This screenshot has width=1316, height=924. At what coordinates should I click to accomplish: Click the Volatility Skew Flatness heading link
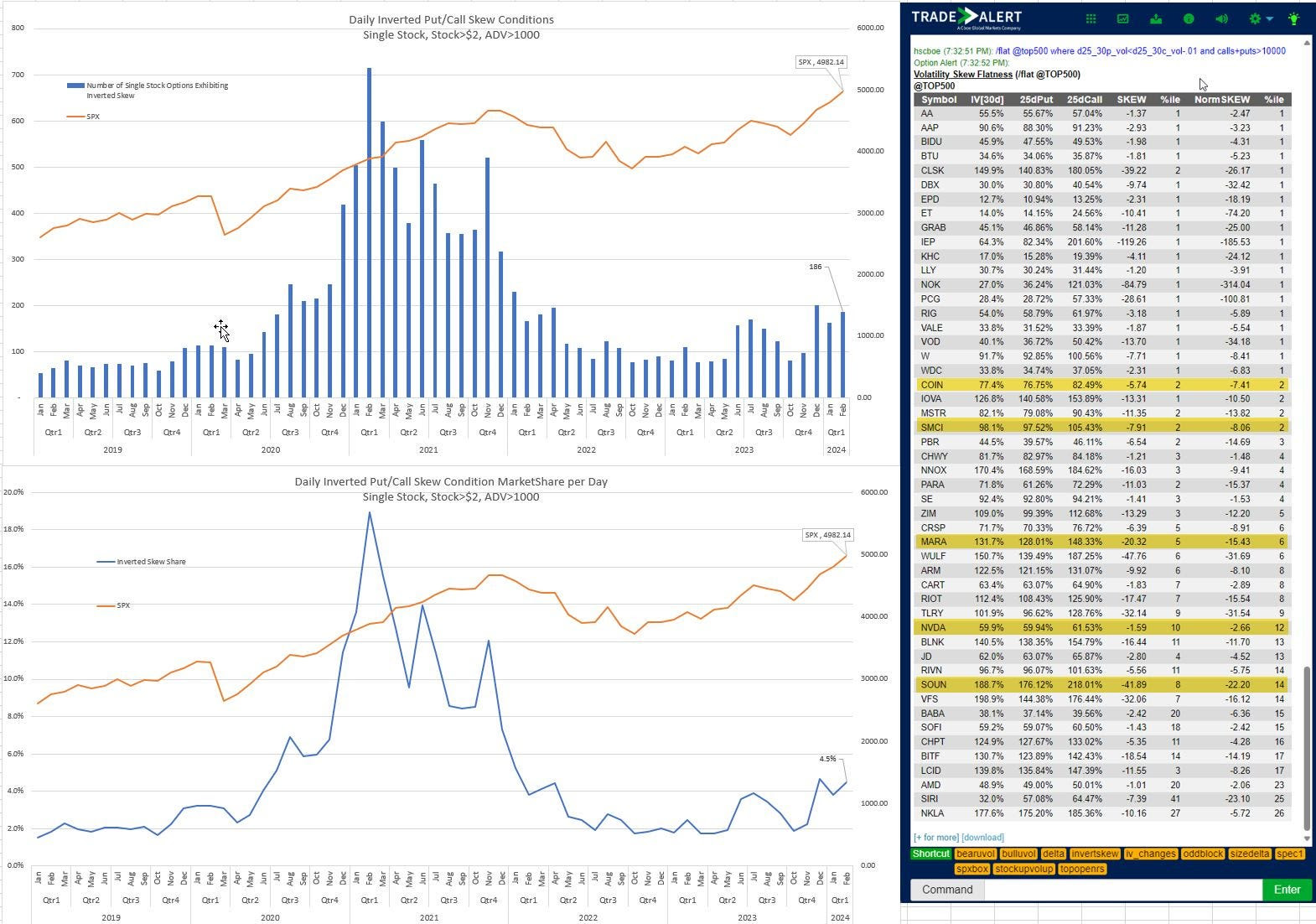(x=962, y=74)
